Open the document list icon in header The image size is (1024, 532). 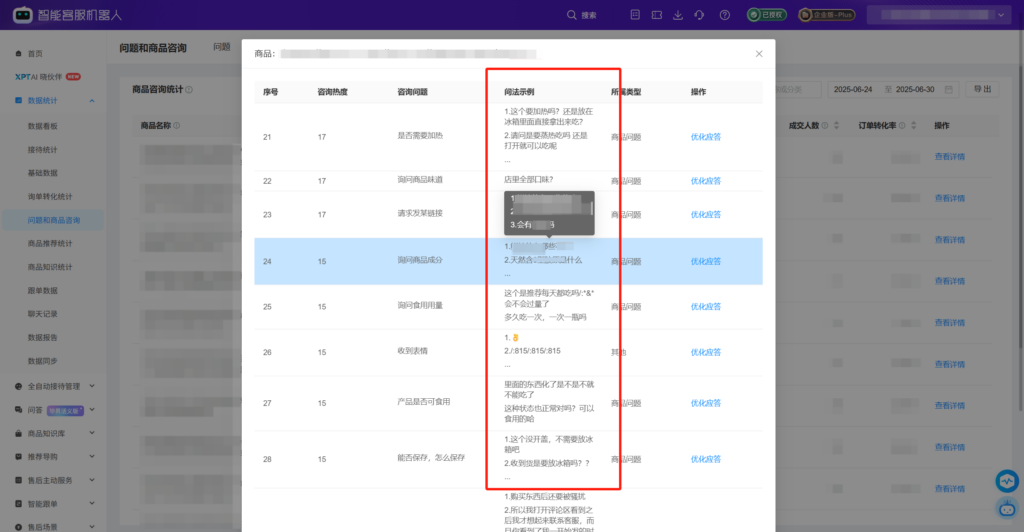point(635,15)
